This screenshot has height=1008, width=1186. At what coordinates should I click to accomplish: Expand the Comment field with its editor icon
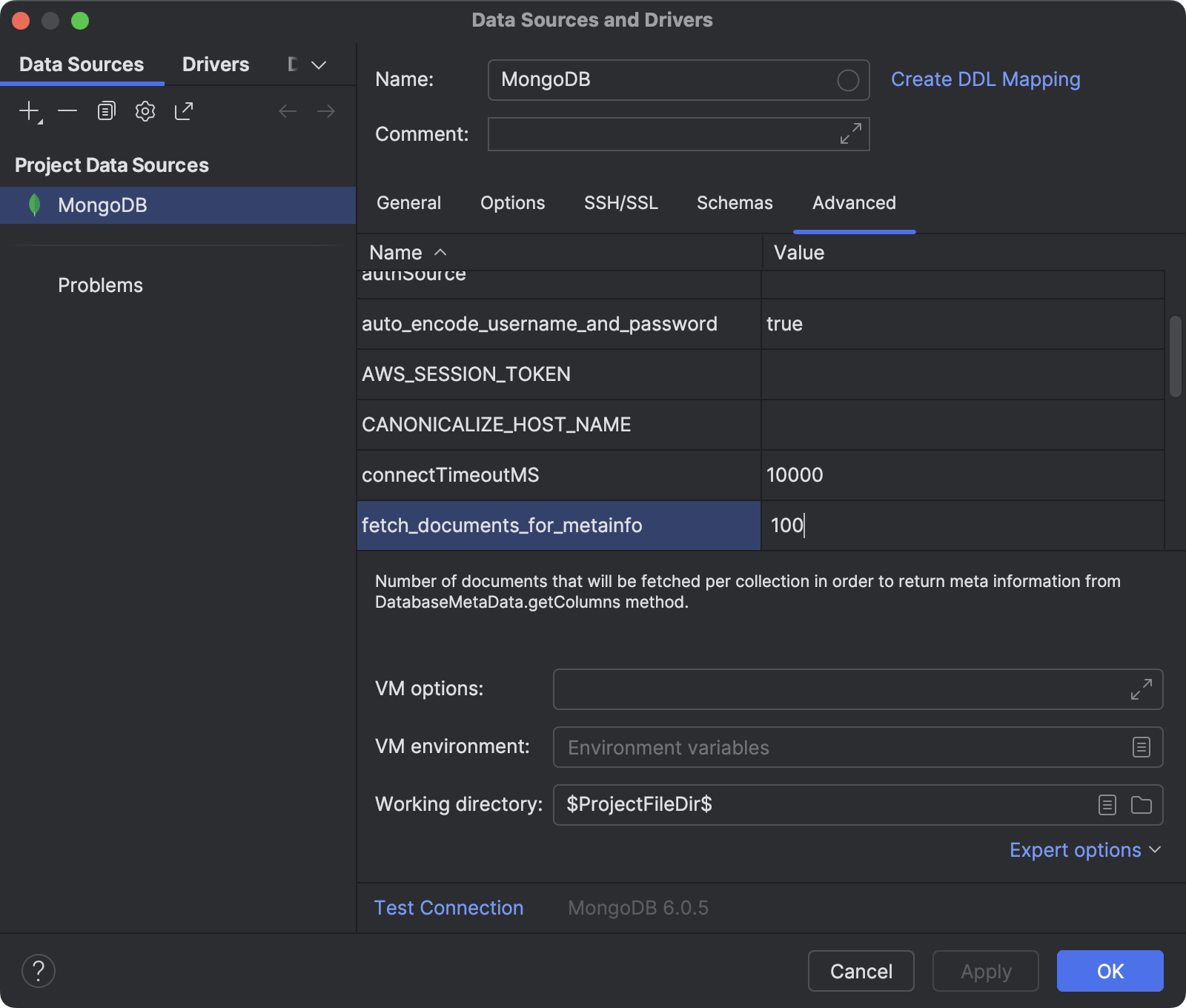coord(849,134)
